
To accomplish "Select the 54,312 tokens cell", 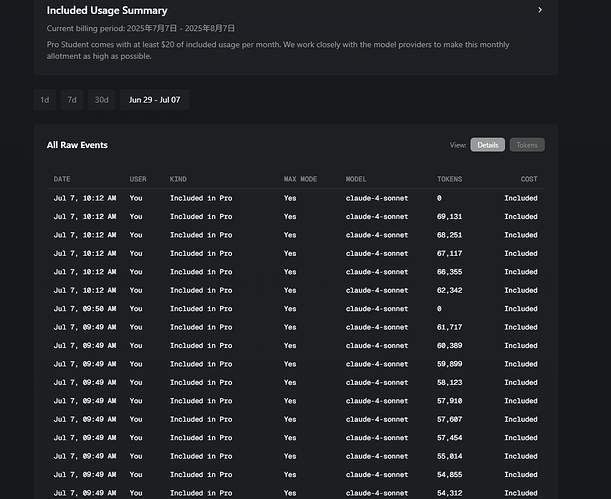I will 449,493.
